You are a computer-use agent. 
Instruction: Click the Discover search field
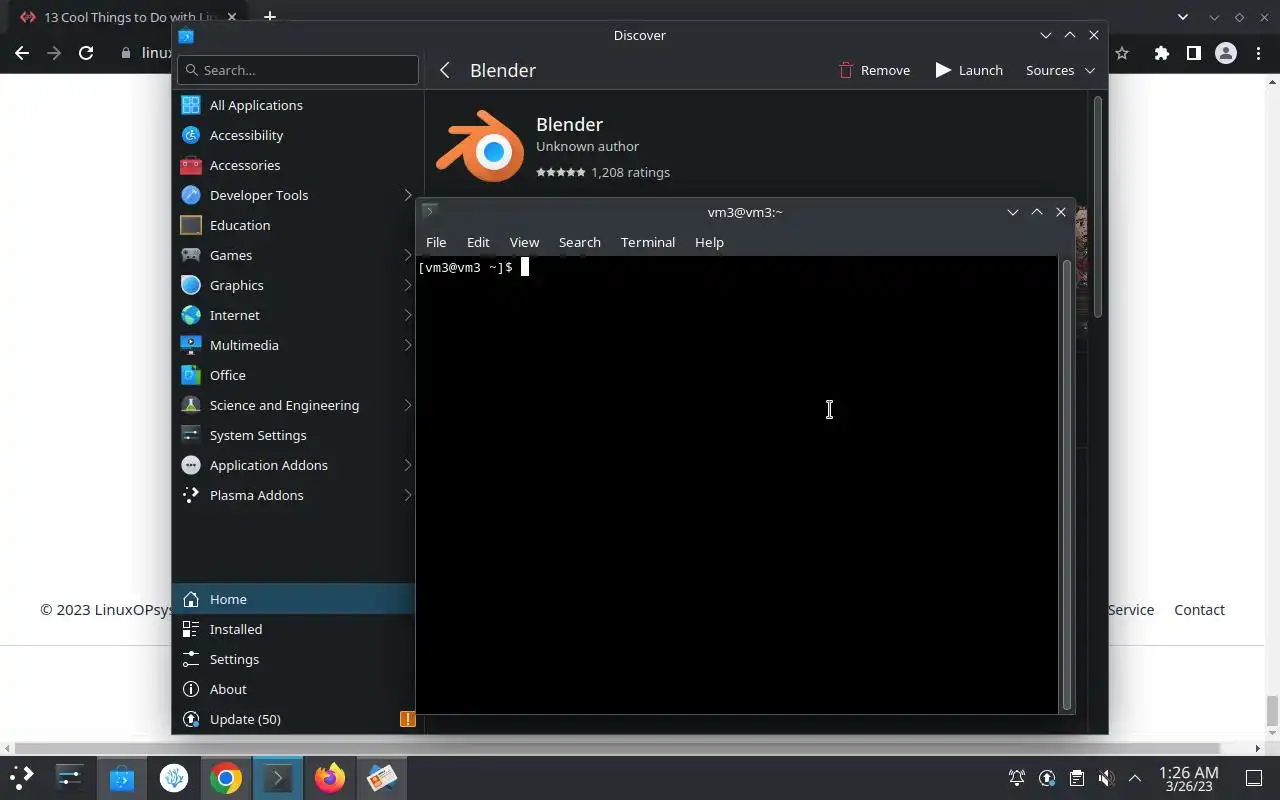pyautogui.click(x=298, y=70)
